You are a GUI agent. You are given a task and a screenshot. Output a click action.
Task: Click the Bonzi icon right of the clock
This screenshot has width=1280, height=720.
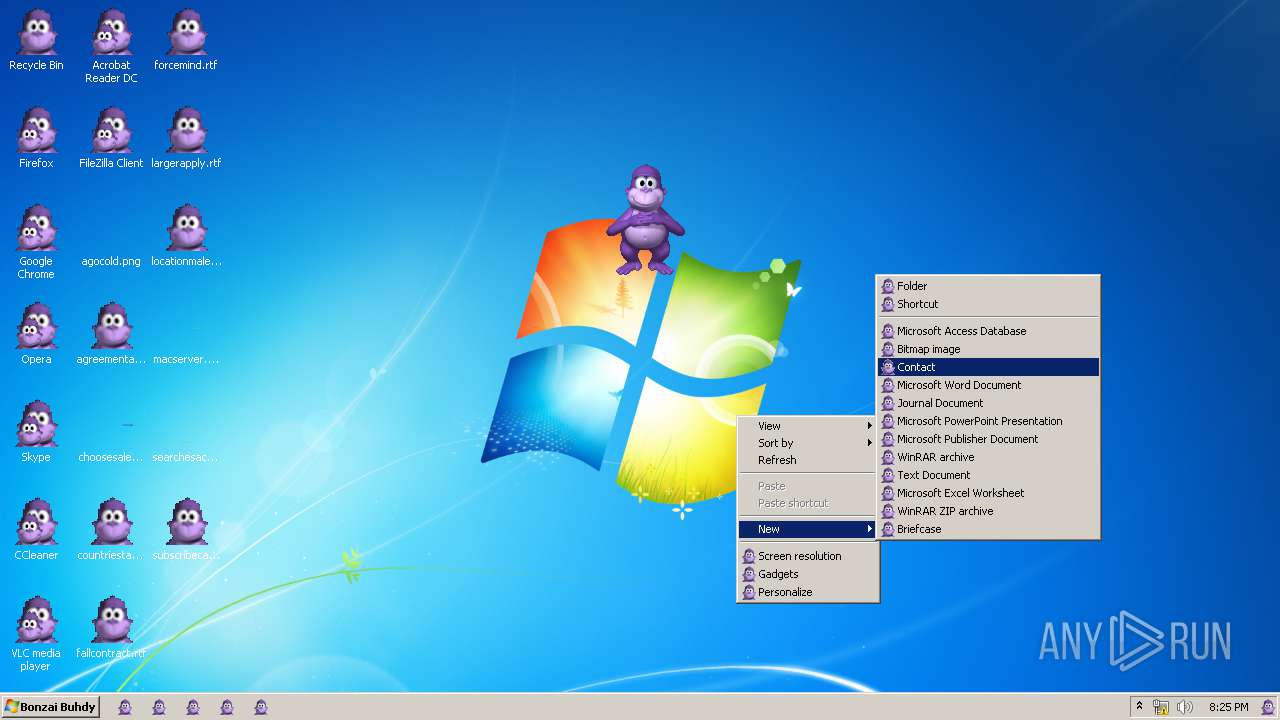[x=1267, y=707]
